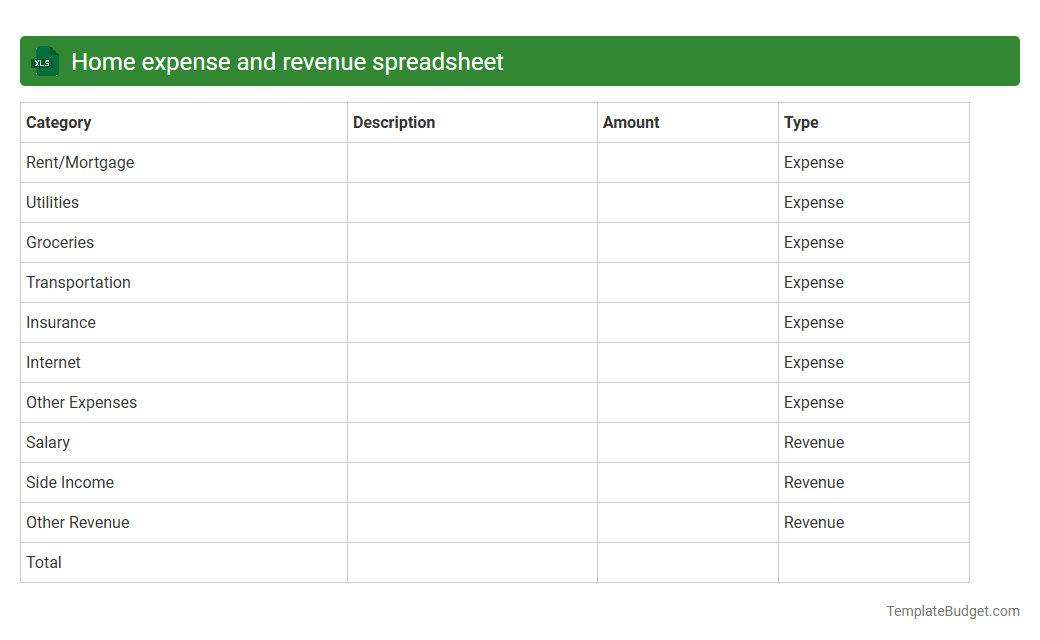Click the Amount cell in the Total row
The height and width of the screenshot is (640, 1040).
(x=686, y=562)
